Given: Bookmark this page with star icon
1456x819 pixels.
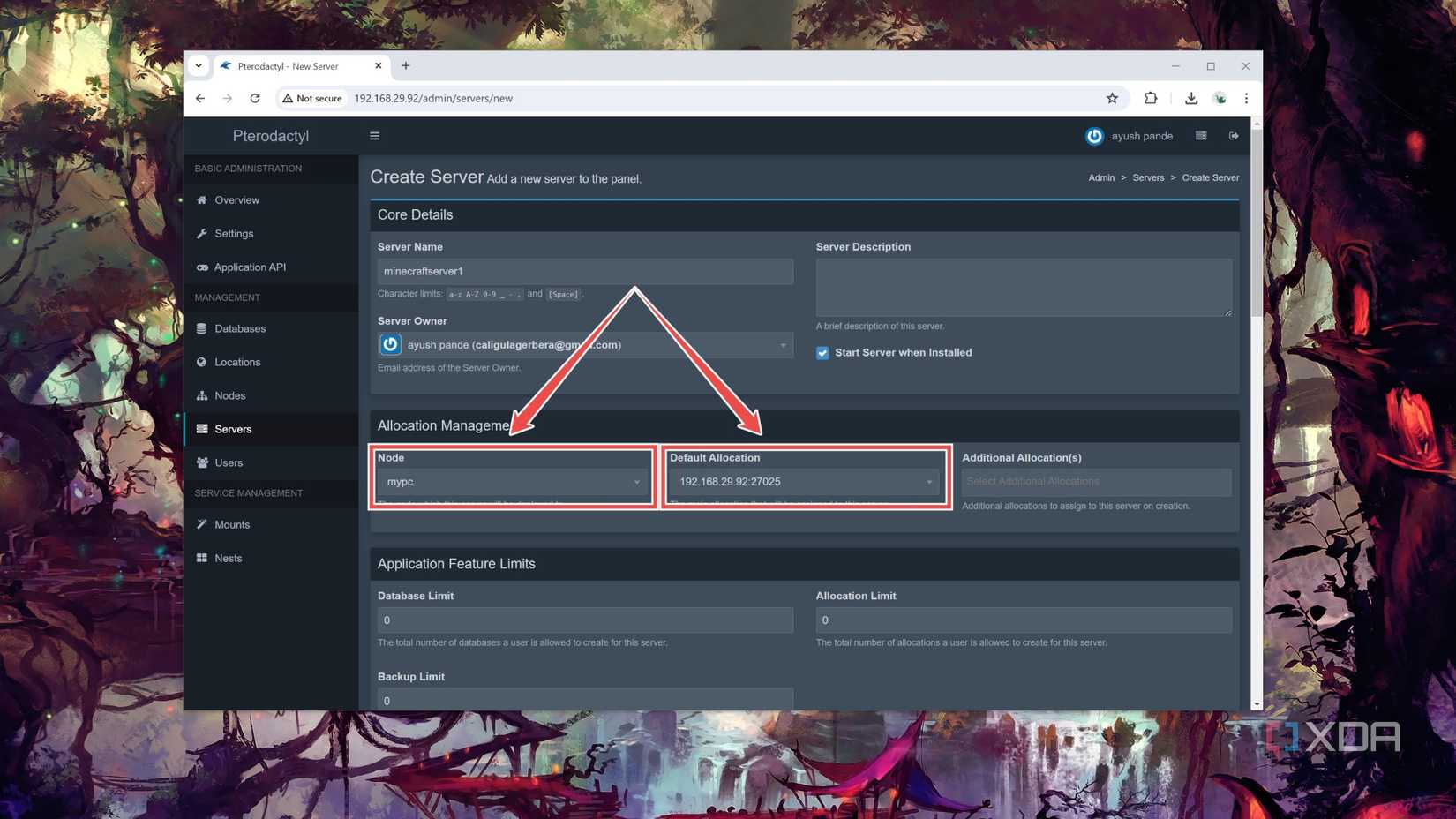Looking at the screenshot, I should pos(1112,98).
